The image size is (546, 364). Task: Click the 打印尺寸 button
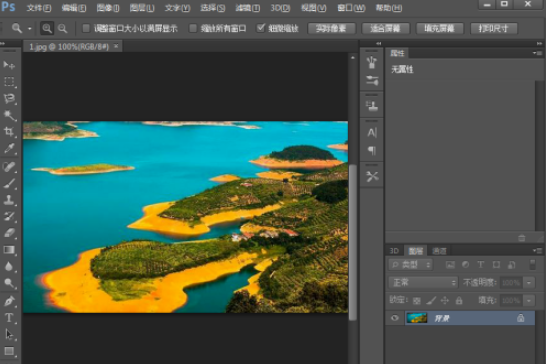(x=494, y=28)
